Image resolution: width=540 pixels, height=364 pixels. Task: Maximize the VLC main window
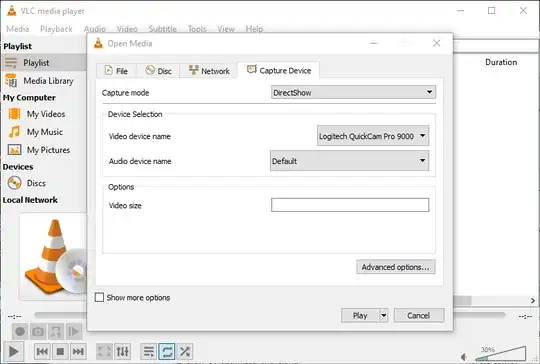click(x=491, y=11)
